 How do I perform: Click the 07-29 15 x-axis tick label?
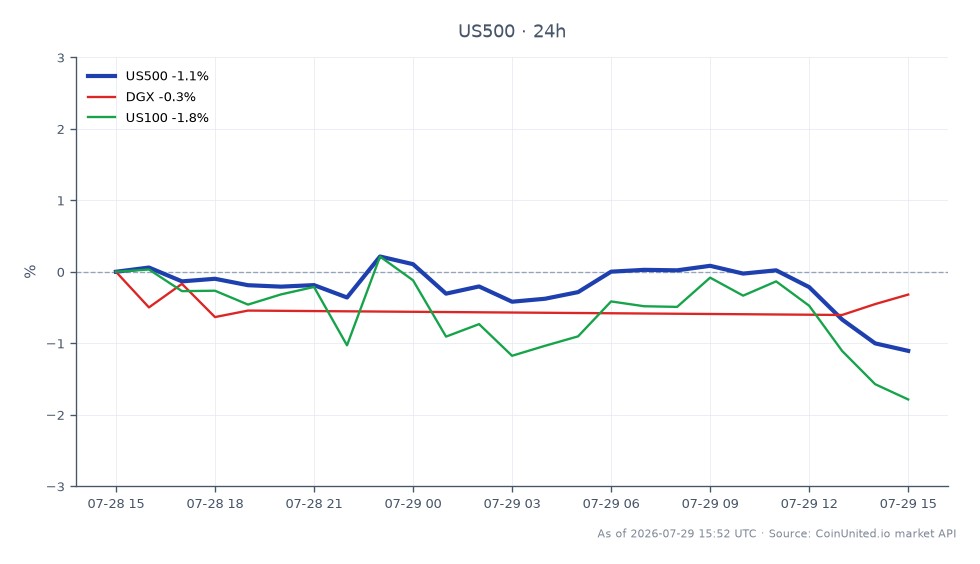908,504
